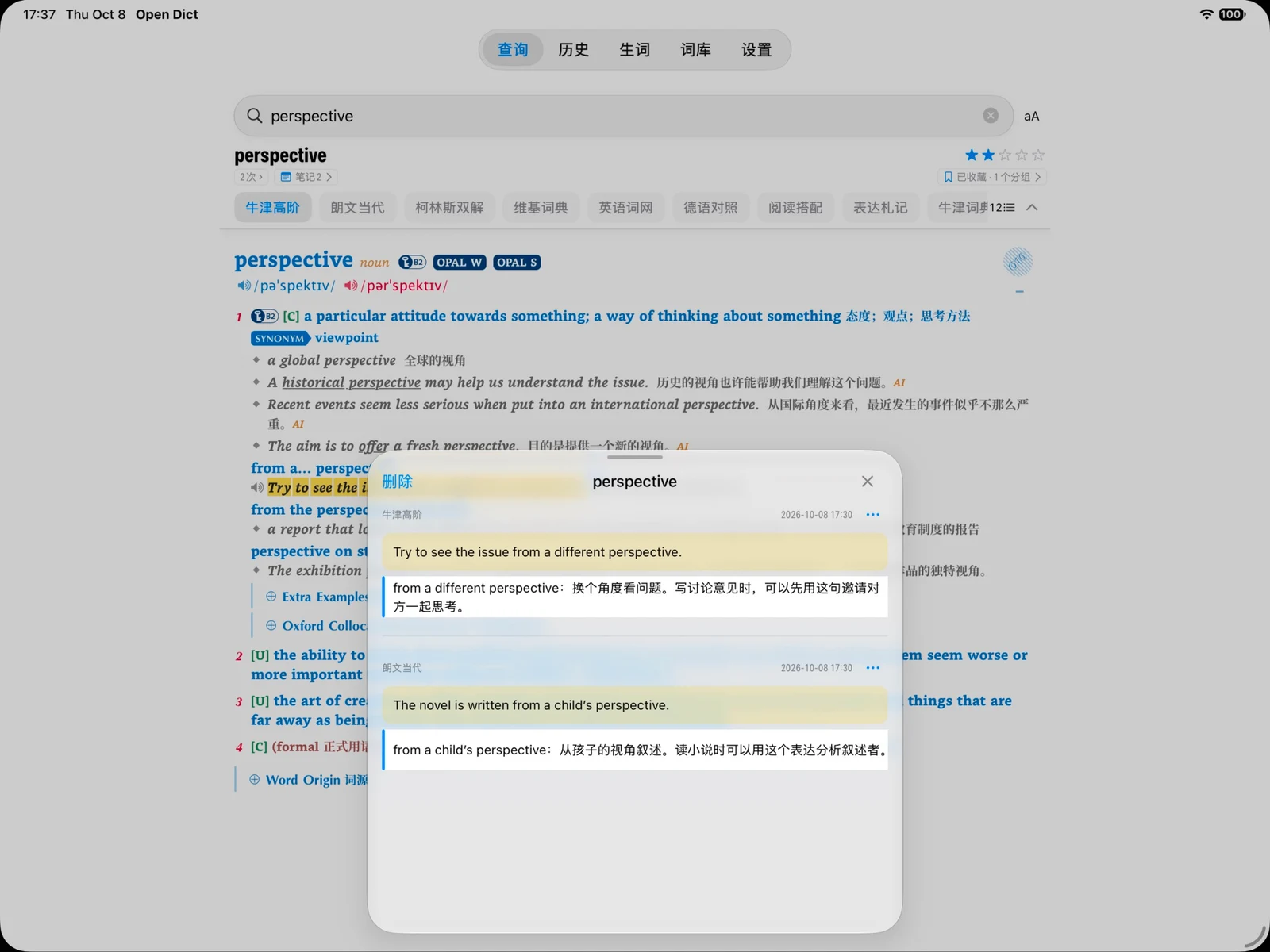1270x952 pixels.
Task: Open the 词库 tab
Action: click(x=695, y=50)
